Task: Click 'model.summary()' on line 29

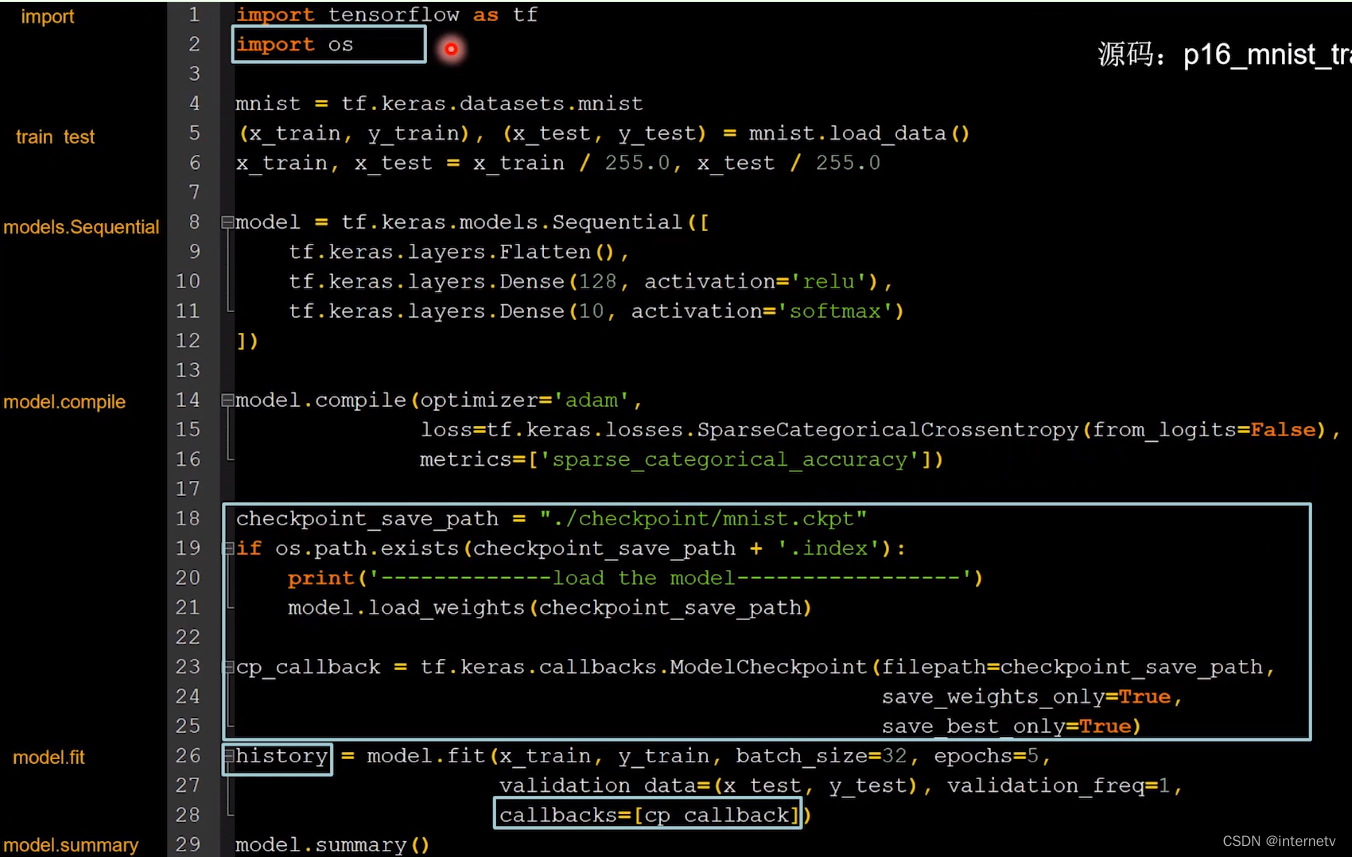Action: tap(334, 845)
